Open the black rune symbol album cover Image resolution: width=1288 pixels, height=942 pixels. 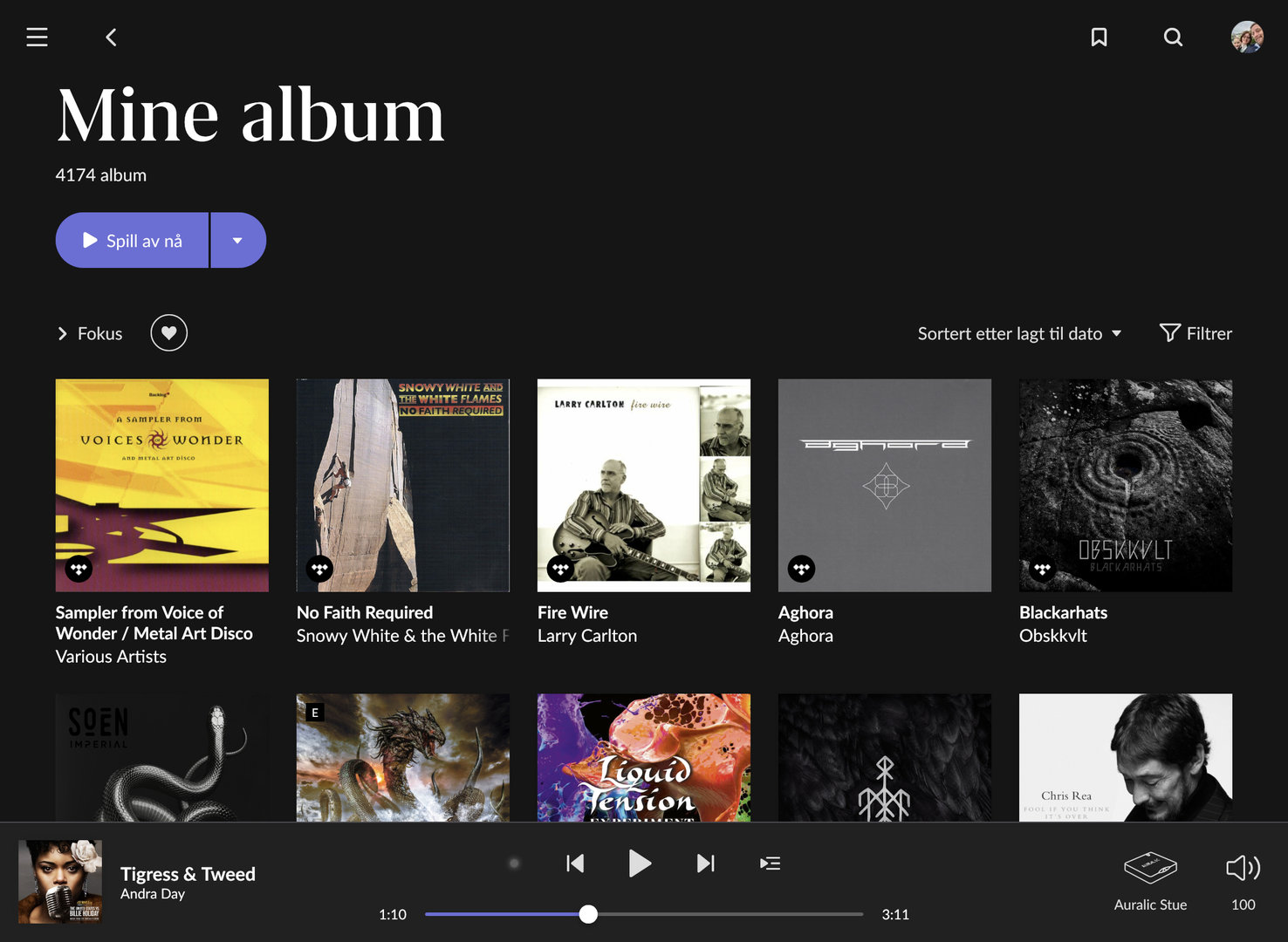point(885,757)
